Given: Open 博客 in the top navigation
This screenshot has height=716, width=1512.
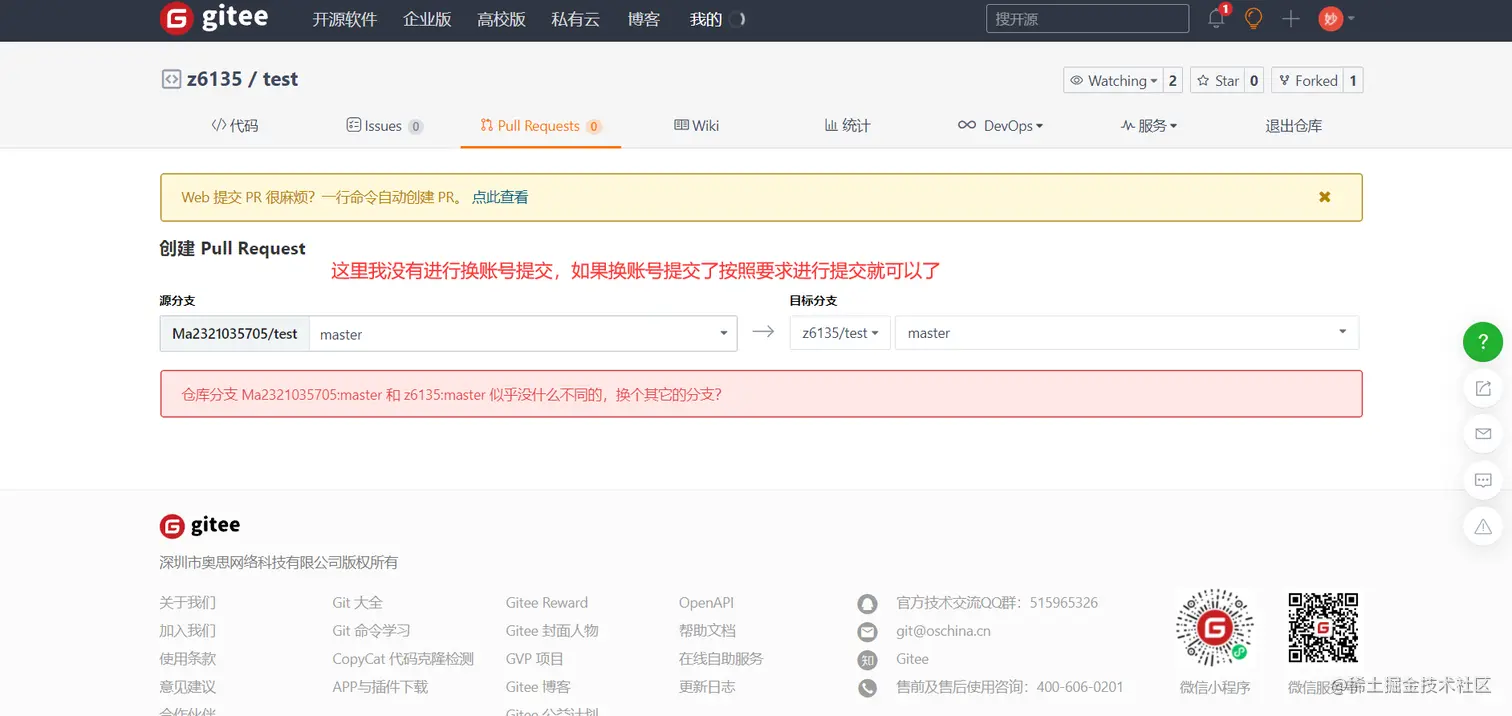Looking at the screenshot, I should point(644,19).
